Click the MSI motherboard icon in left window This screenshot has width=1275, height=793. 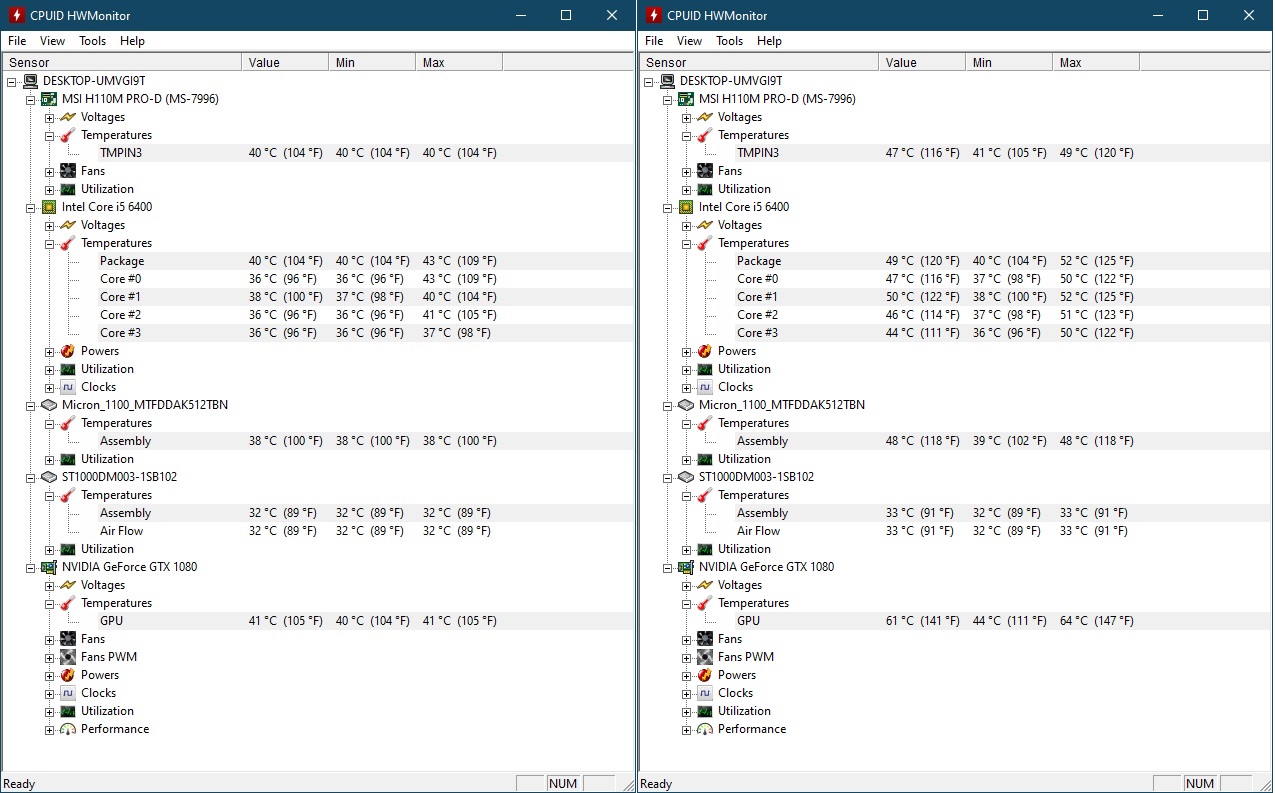click(x=49, y=99)
